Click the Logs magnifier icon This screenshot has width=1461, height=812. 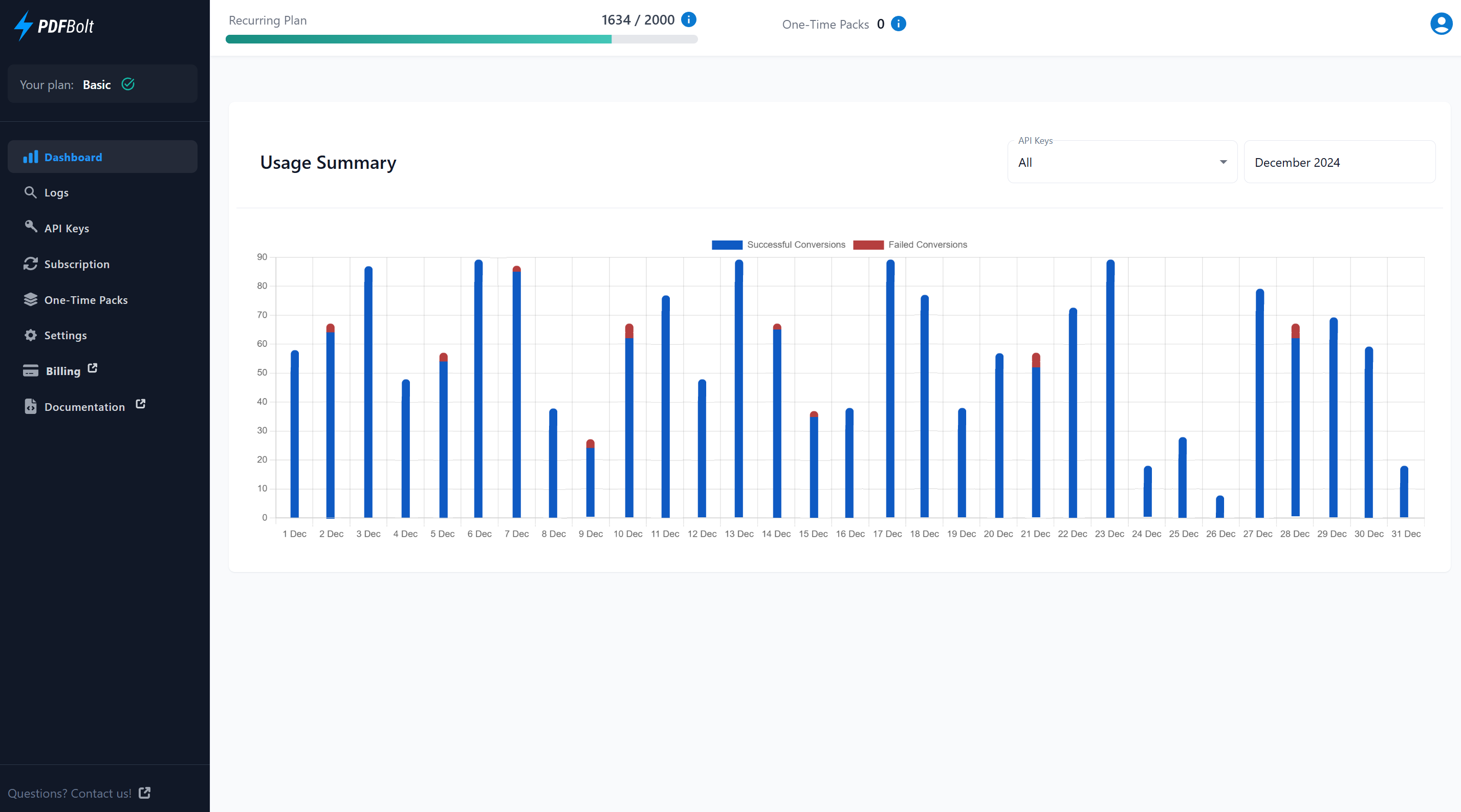pos(31,192)
